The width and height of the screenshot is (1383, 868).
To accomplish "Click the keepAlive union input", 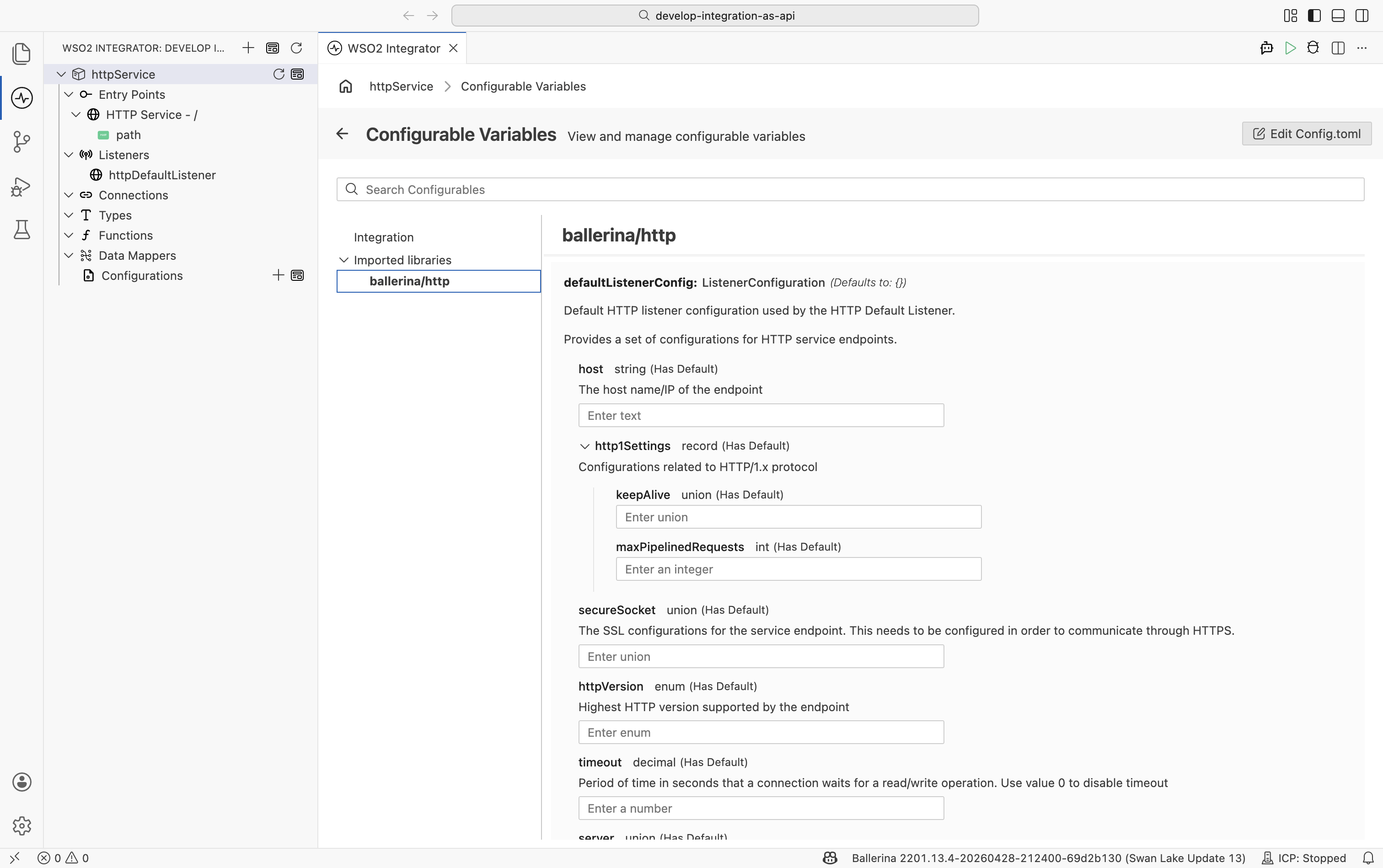I will [799, 517].
